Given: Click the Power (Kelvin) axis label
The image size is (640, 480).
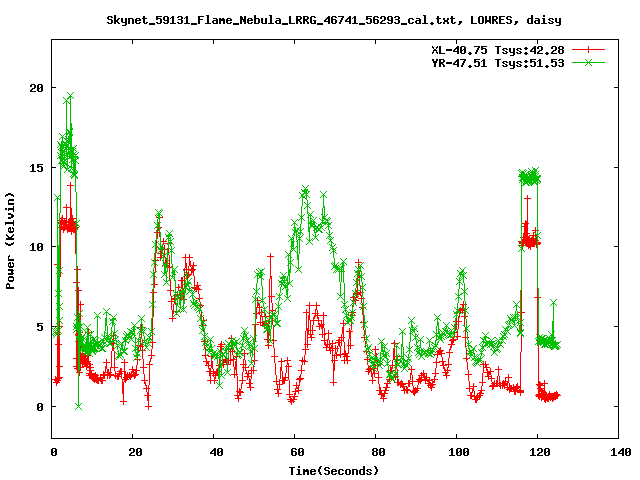Looking at the screenshot, I should [10, 241].
